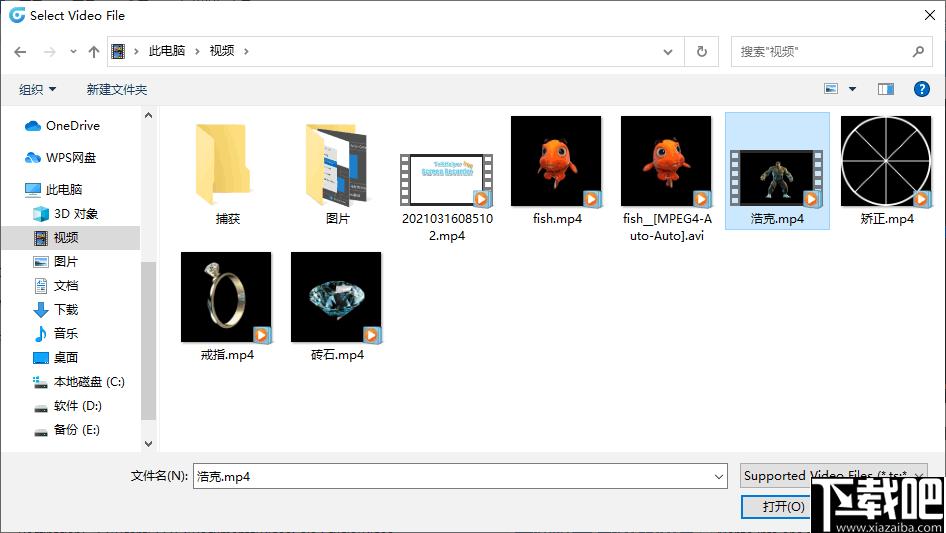Select 视频 in the address breadcrumb
946x533 pixels.
(221, 51)
